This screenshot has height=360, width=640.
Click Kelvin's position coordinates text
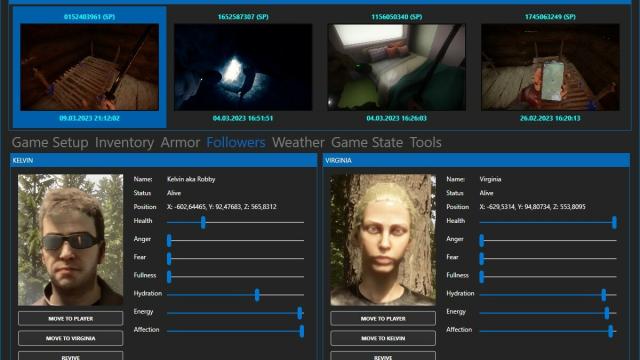[222, 207]
